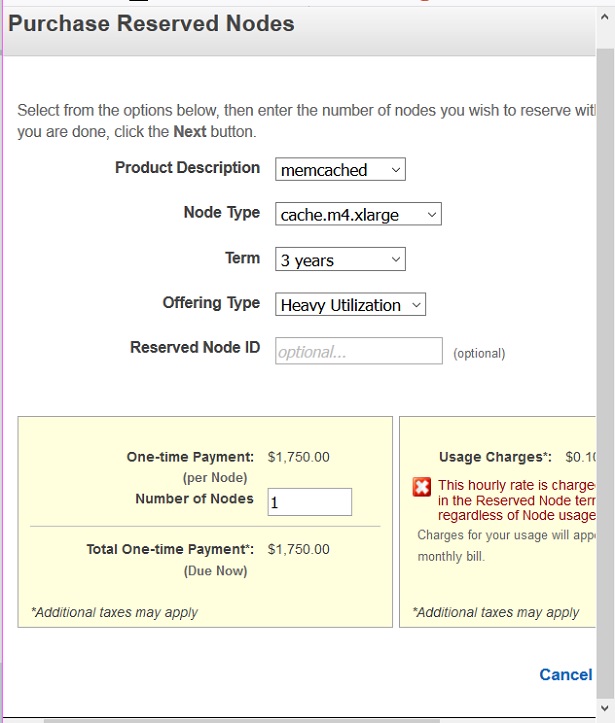Cancel the reserved node purchase
The image size is (615, 723).
click(565, 674)
